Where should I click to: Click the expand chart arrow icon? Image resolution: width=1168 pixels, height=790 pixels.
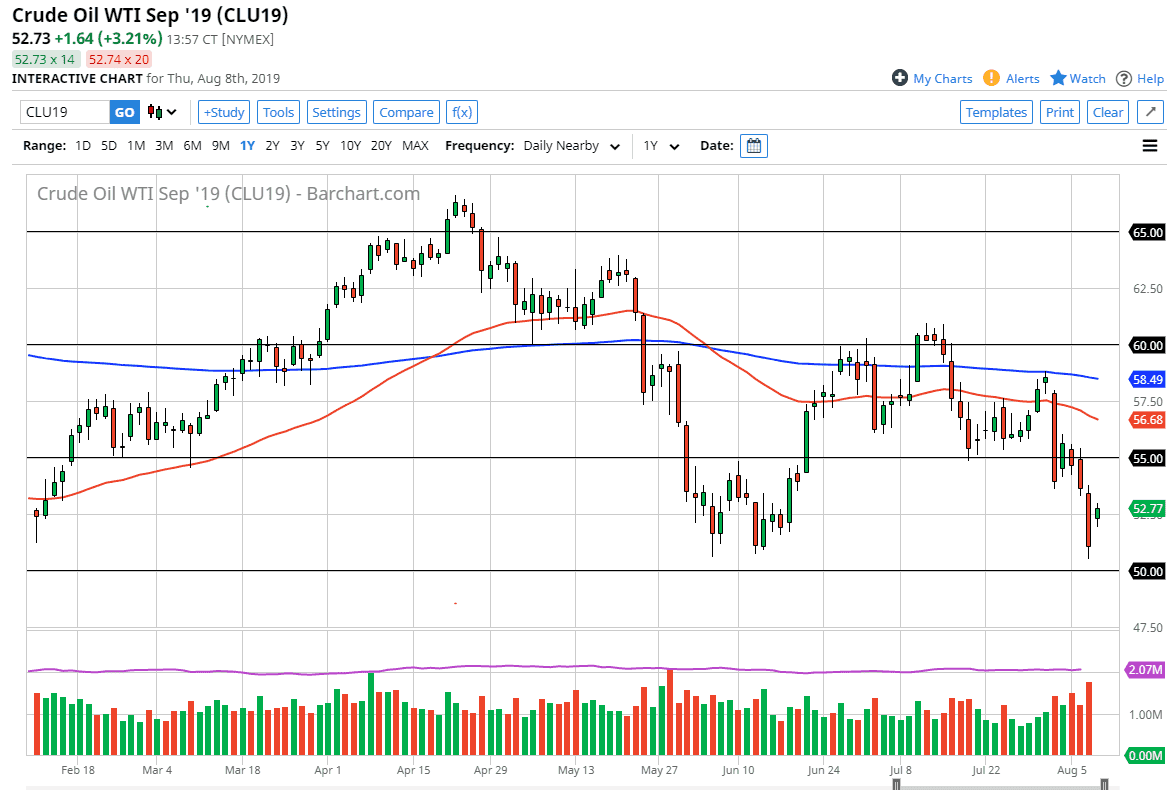[1150, 112]
